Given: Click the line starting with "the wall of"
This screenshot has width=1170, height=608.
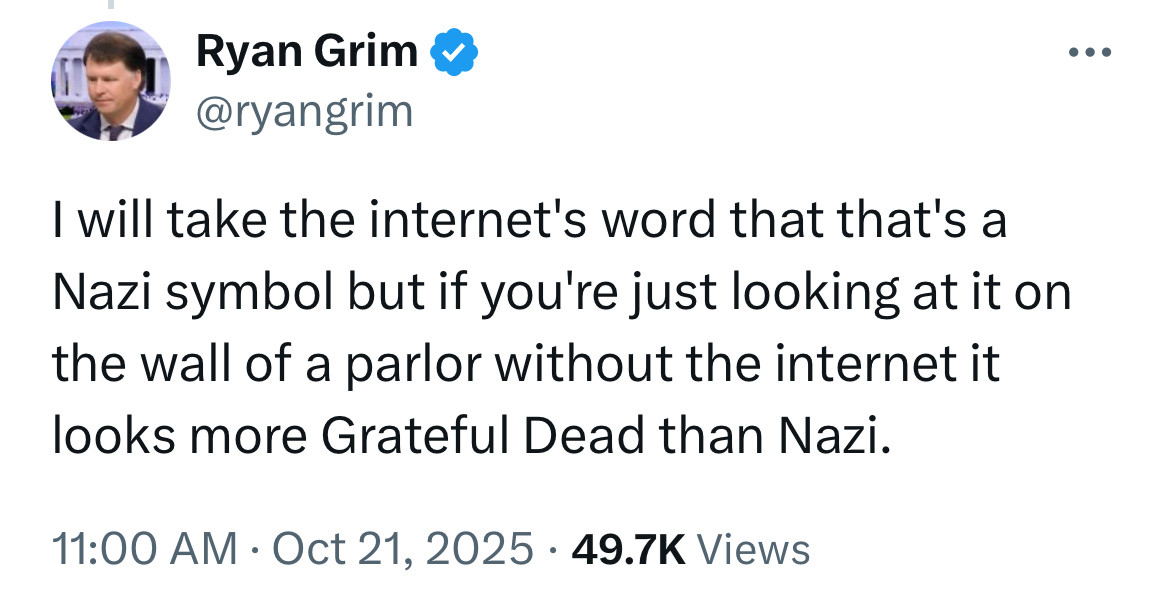Looking at the screenshot, I should [x=526, y=365].
